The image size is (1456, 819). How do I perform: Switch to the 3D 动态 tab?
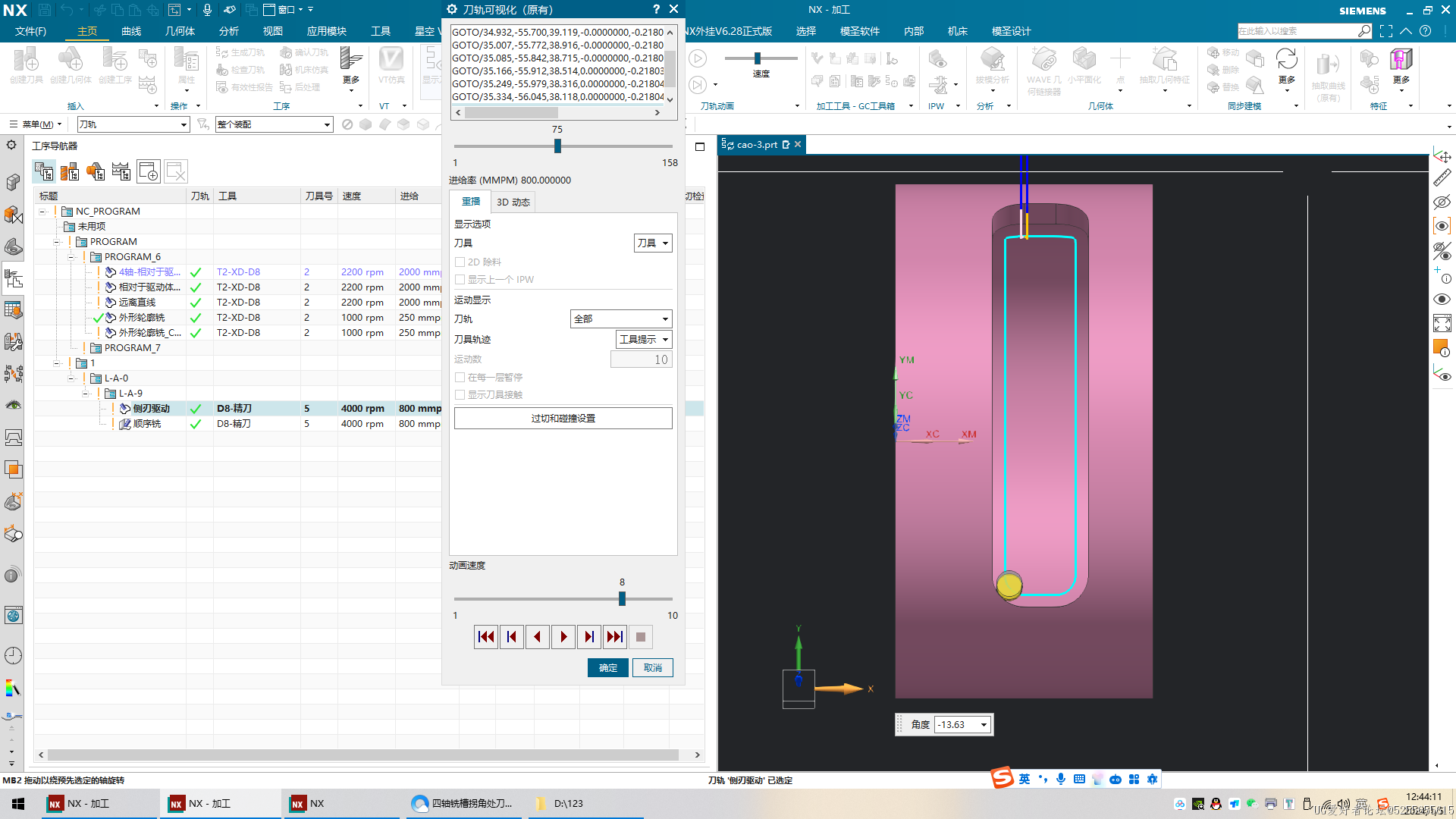pyautogui.click(x=513, y=202)
